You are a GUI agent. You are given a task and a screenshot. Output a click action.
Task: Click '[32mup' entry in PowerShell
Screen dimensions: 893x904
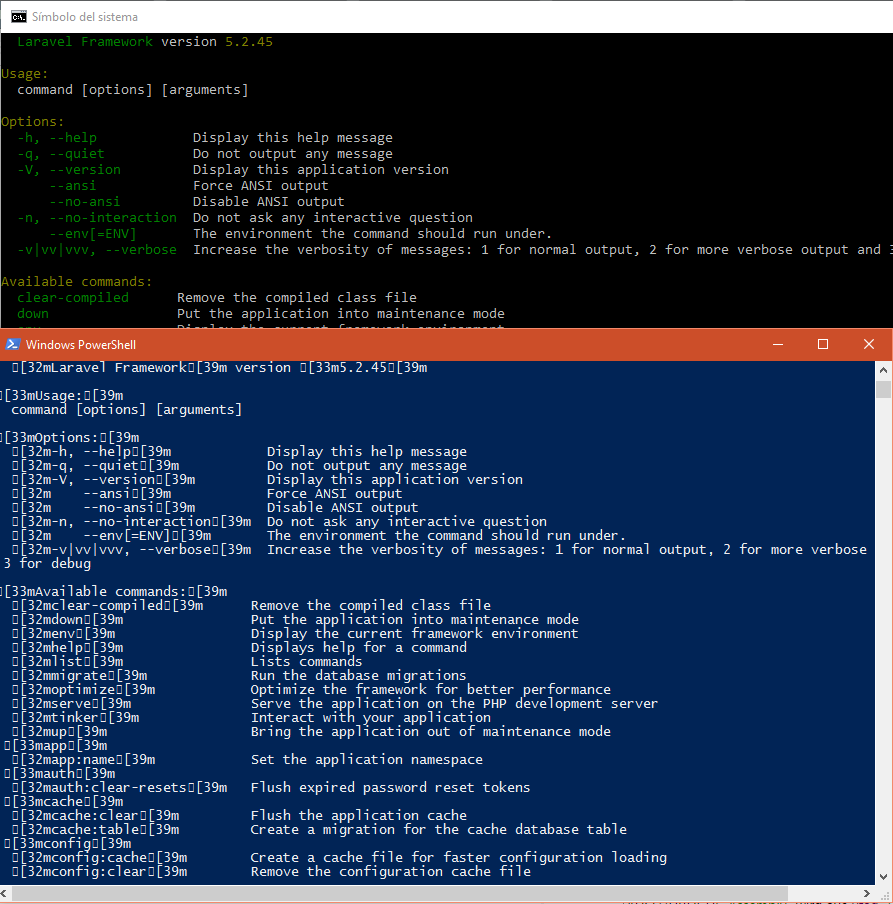(60, 732)
